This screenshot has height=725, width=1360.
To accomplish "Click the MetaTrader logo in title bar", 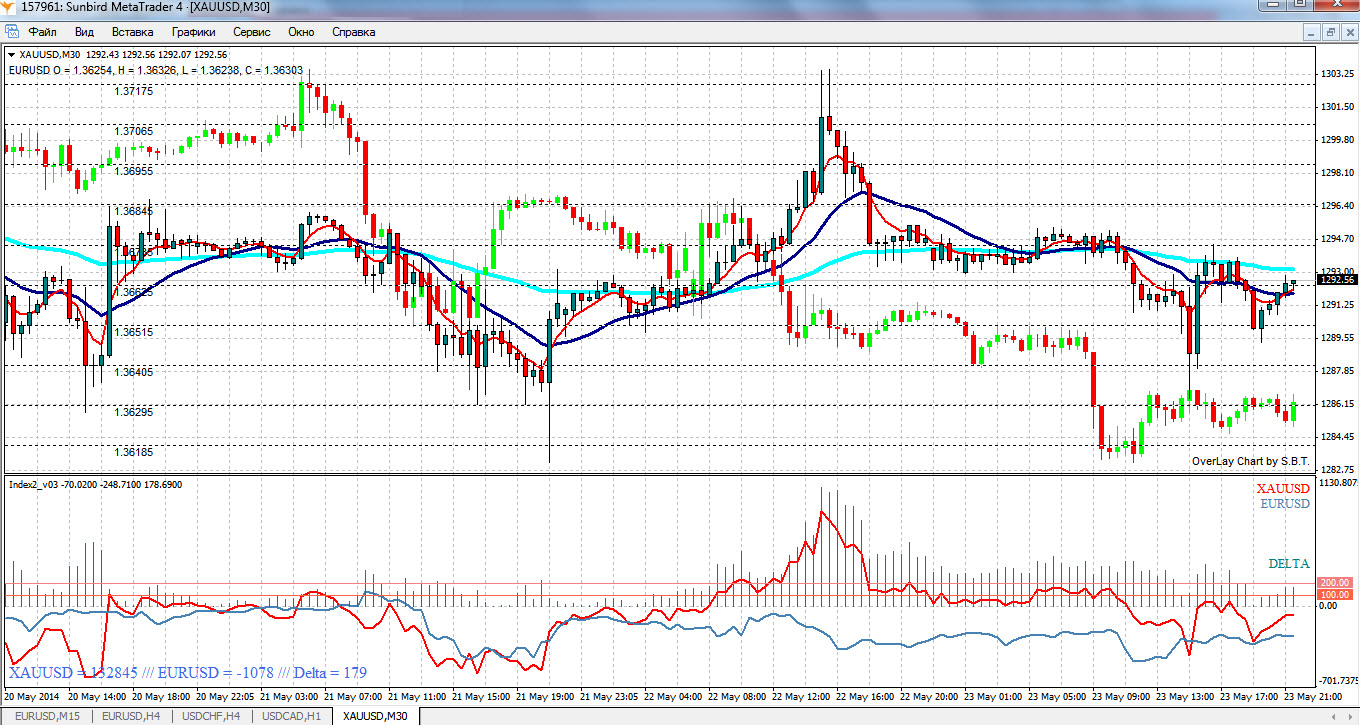I will (10, 7).
